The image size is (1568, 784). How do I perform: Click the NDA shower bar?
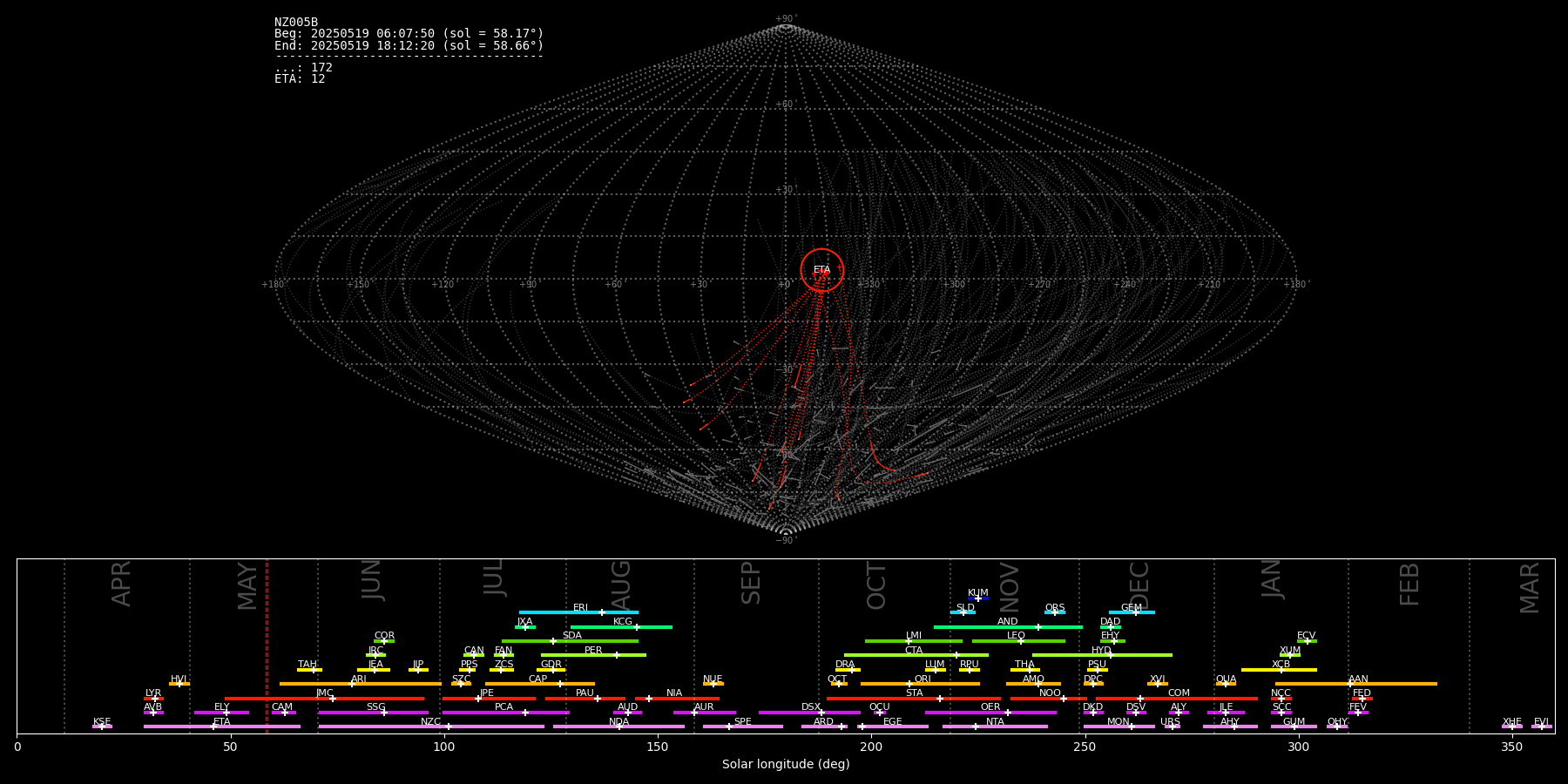tap(618, 727)
